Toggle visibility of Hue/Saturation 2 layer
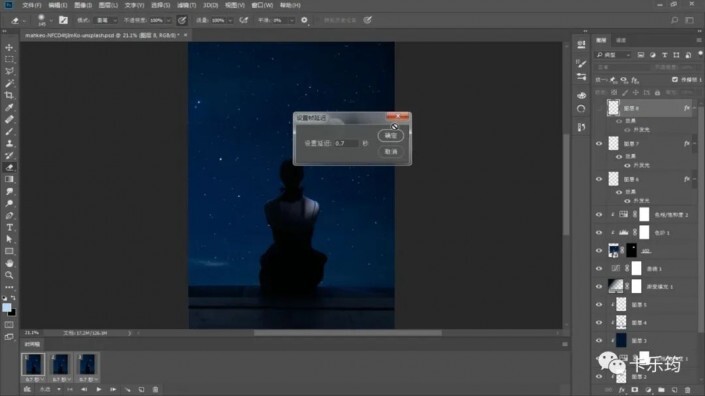 click(599, 215)
